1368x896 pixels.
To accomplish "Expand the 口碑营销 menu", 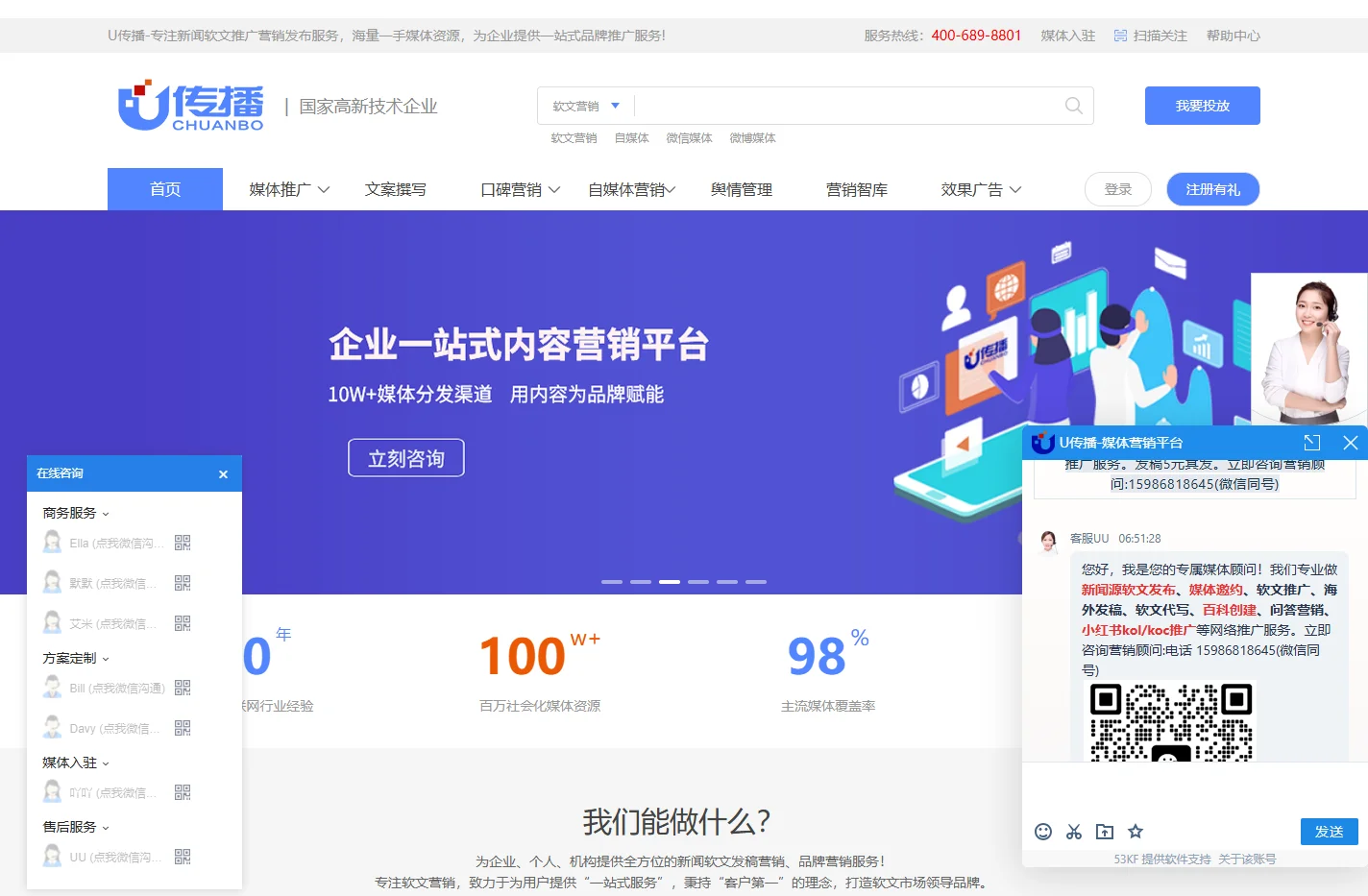I will click(x=521, y=190).
